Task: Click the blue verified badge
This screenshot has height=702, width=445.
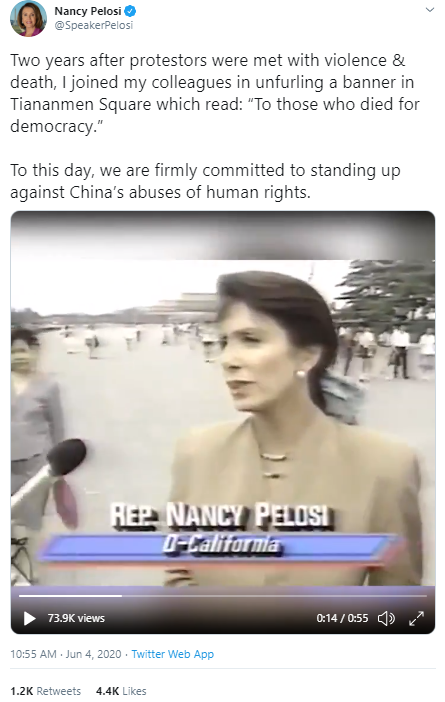Action: point(130,11)
